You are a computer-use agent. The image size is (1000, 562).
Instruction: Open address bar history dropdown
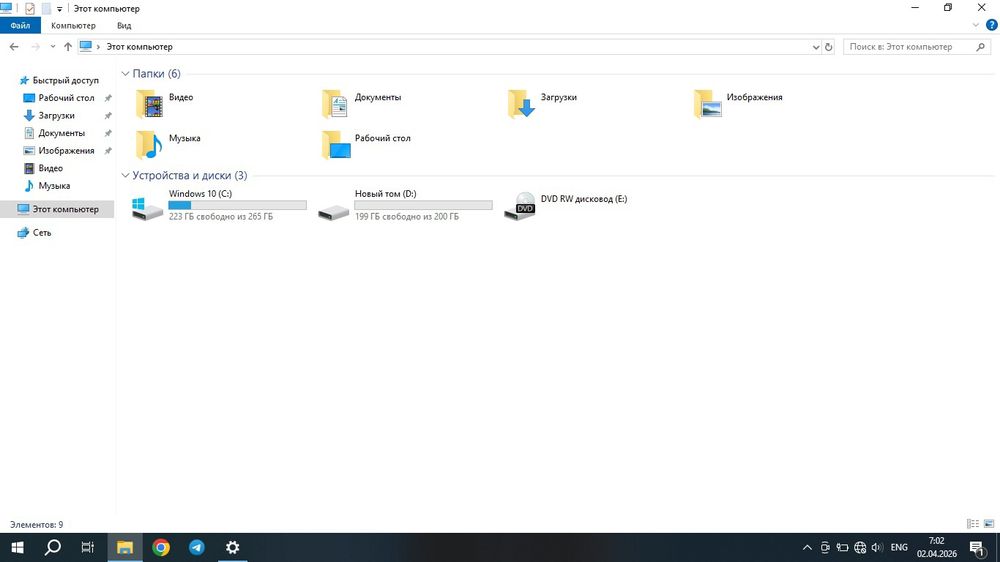(816, 47)
